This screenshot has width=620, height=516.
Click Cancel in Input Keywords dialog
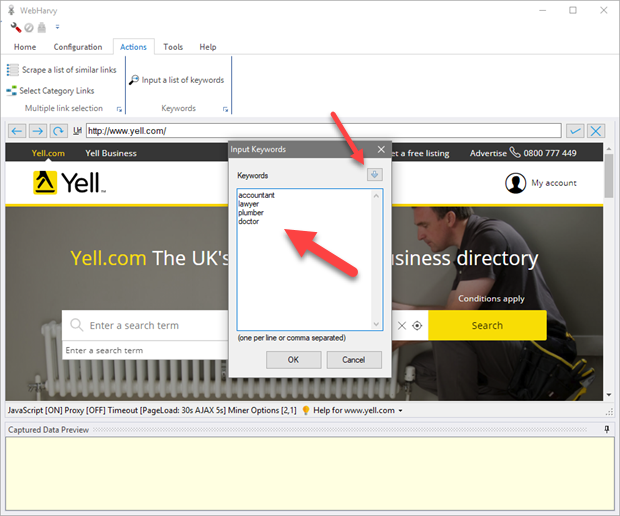(x=353, y=359)
